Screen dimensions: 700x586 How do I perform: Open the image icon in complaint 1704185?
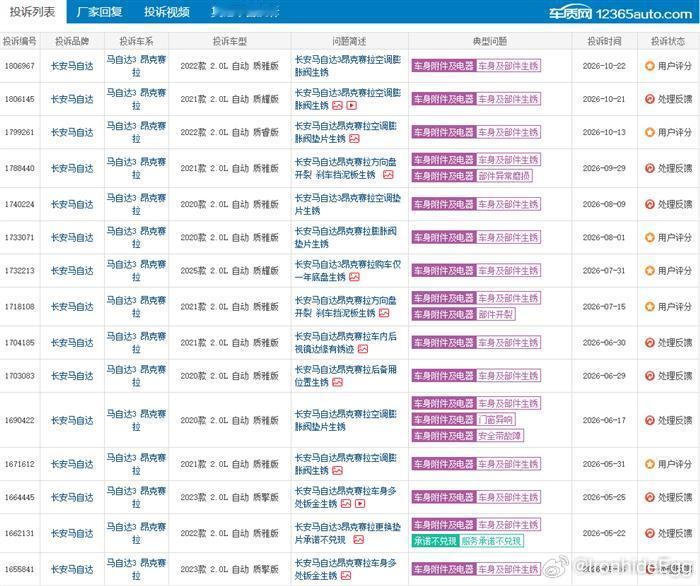(x=363, y=349)
